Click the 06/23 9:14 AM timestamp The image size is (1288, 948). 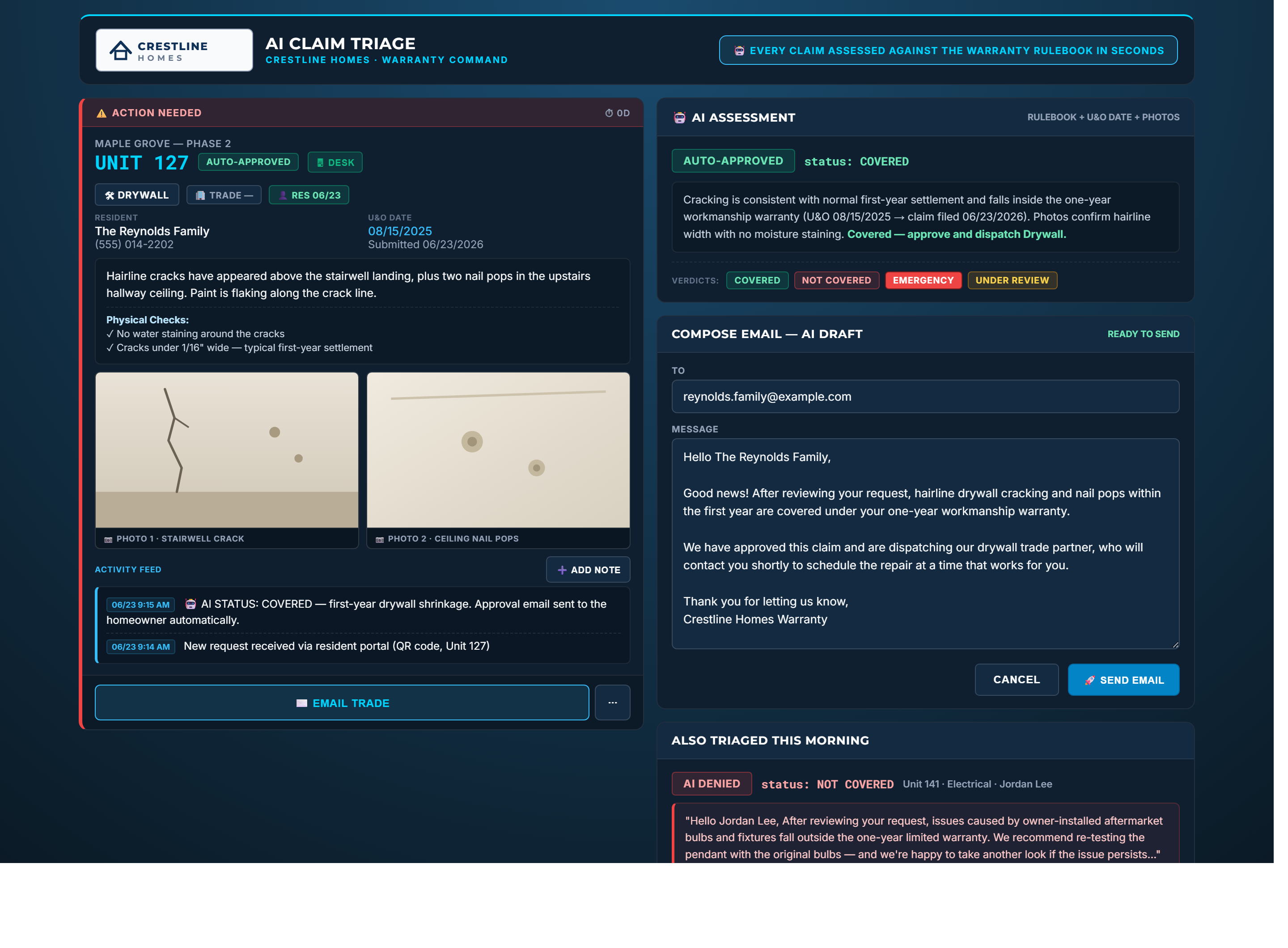[x=140, y=647]
